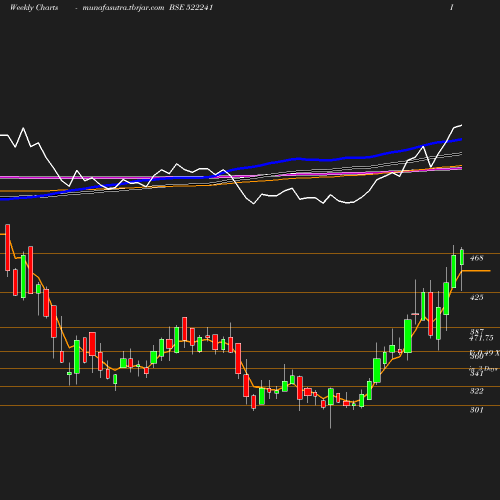Click the 468 price level label

click(476, 258)
